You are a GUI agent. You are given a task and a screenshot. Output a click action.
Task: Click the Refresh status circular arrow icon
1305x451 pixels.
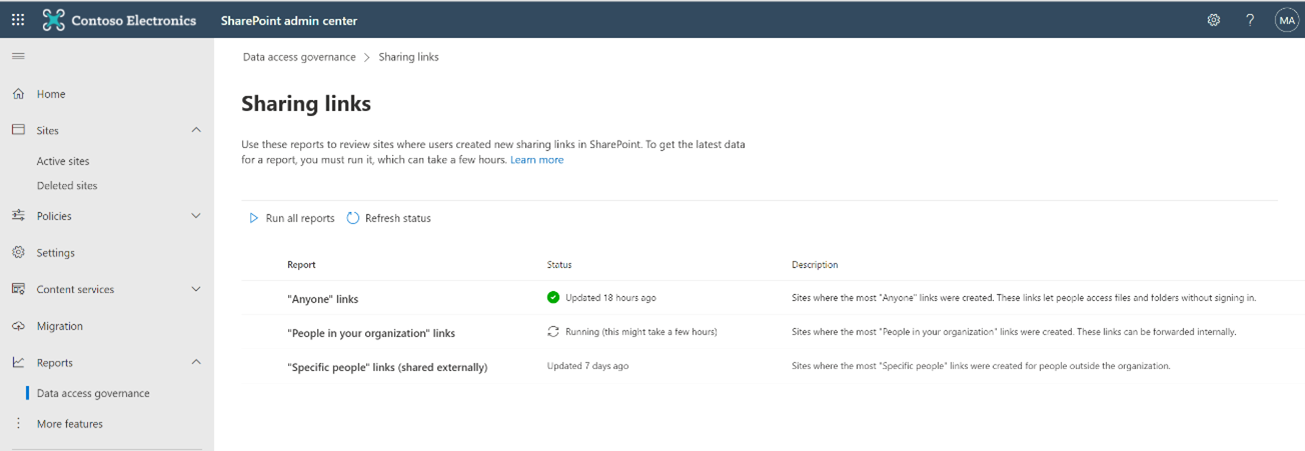(x=353, y=218)
